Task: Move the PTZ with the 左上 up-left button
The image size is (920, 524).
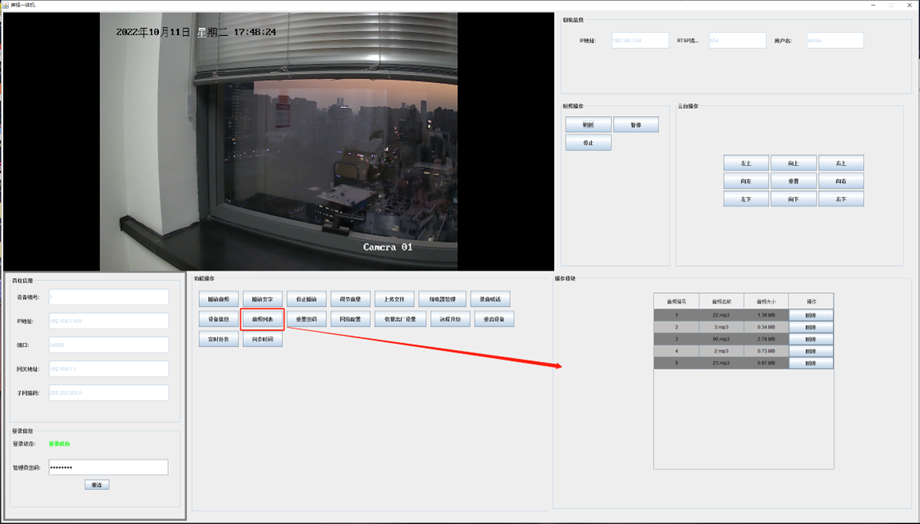Action: [x=746, y=163]
